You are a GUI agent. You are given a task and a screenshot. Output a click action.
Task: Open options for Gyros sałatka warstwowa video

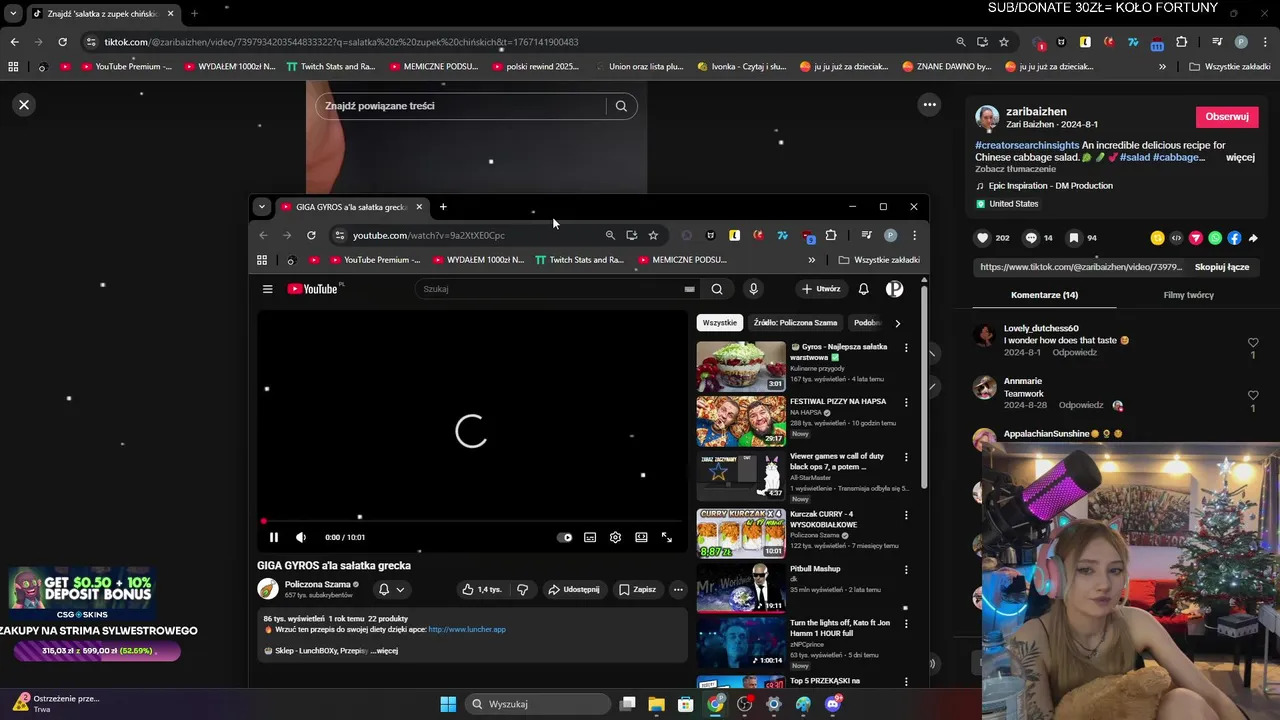pyautogui.click(x=906, y=348)
